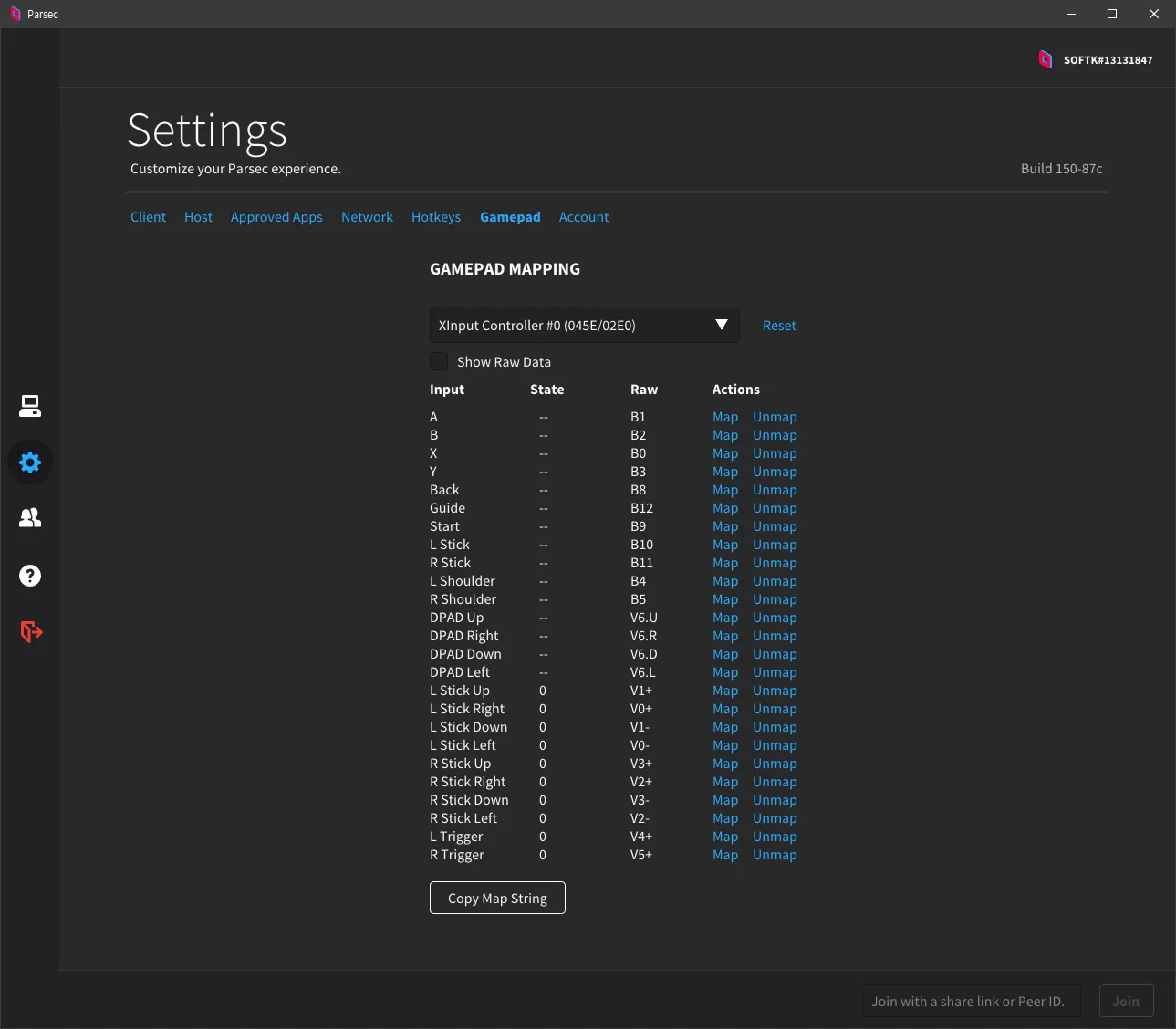1176x1029 pixels.
Task: Click the Parsec title bar app icon
Action: (15, 14)
